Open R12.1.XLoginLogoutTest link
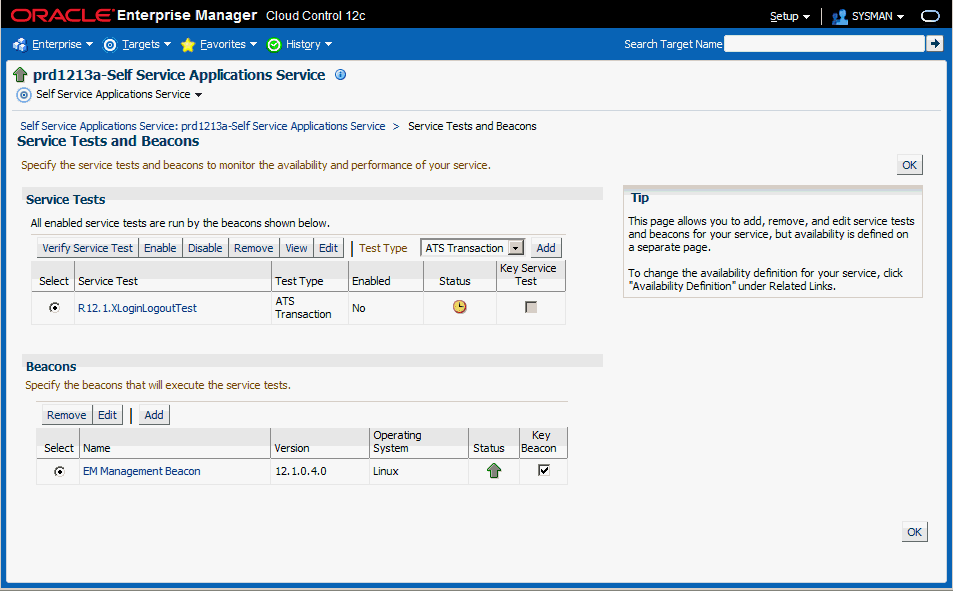This screenshot has width=953, height=591. (137, 308)
